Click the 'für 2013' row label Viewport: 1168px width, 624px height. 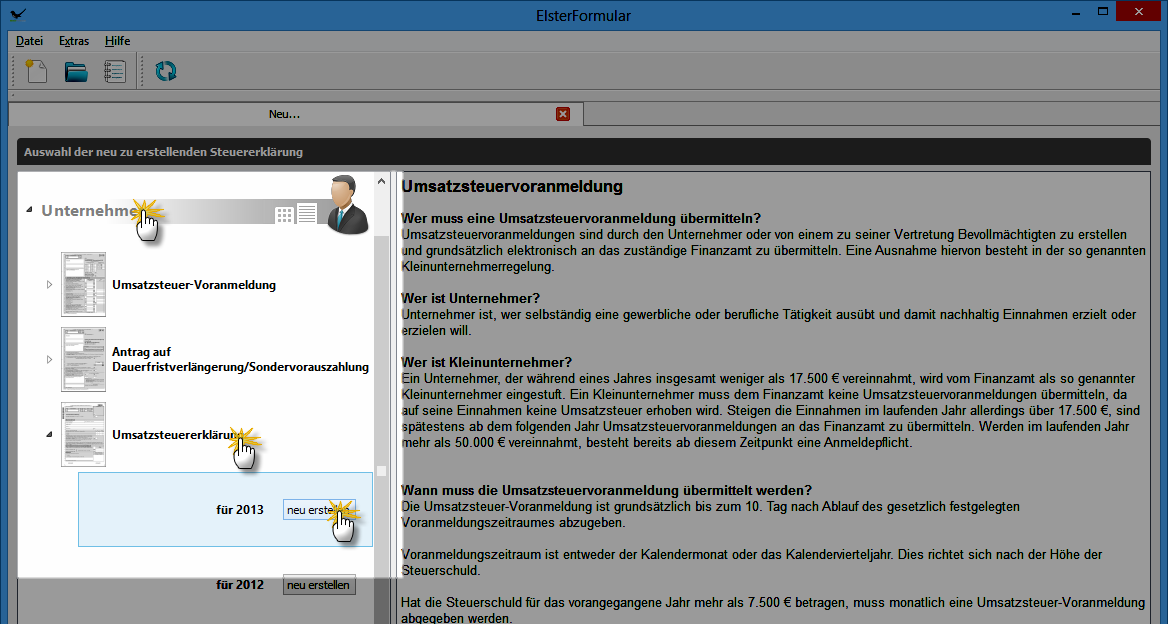240,510
